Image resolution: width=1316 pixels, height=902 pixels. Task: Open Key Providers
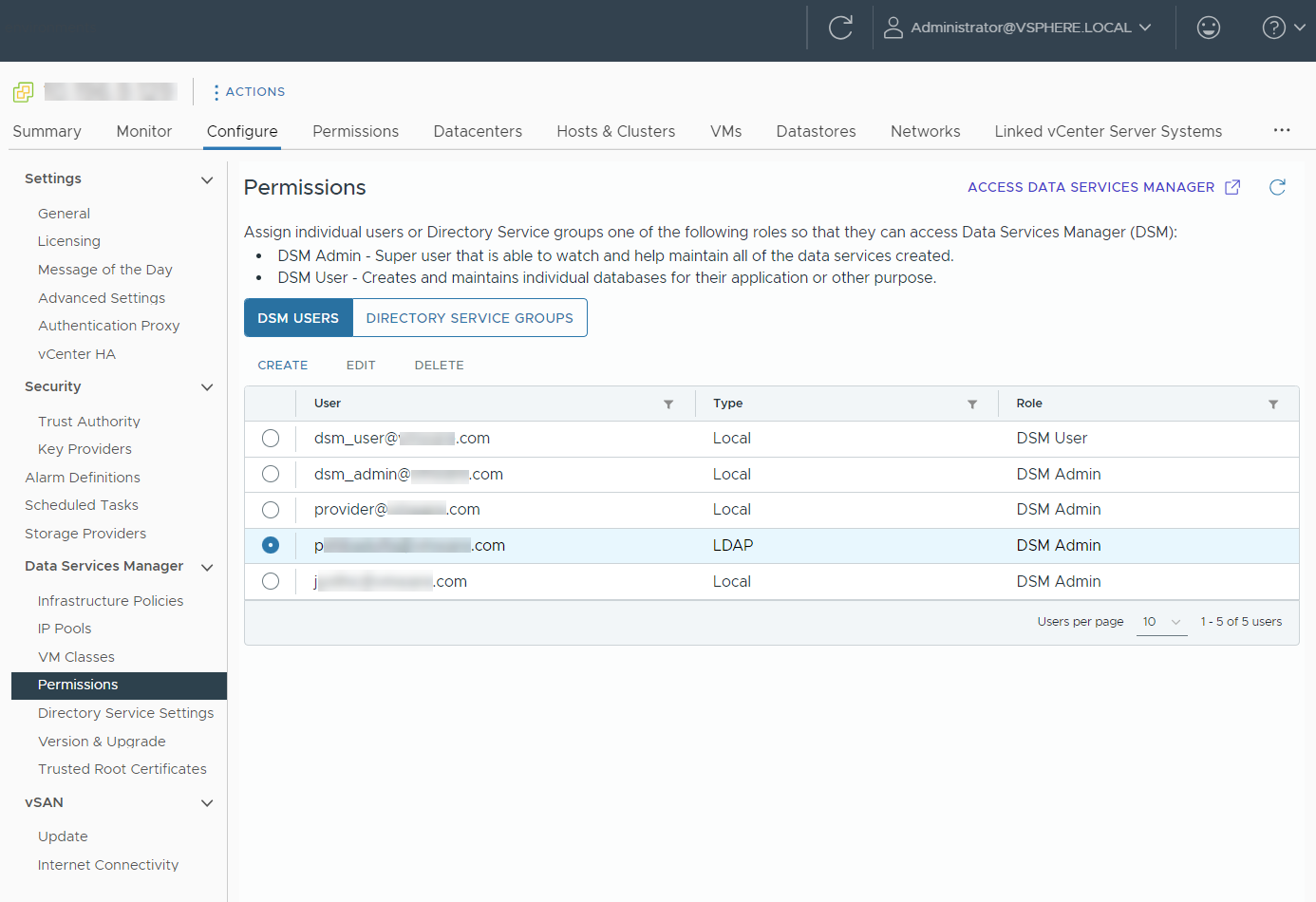tap(85, 449)
